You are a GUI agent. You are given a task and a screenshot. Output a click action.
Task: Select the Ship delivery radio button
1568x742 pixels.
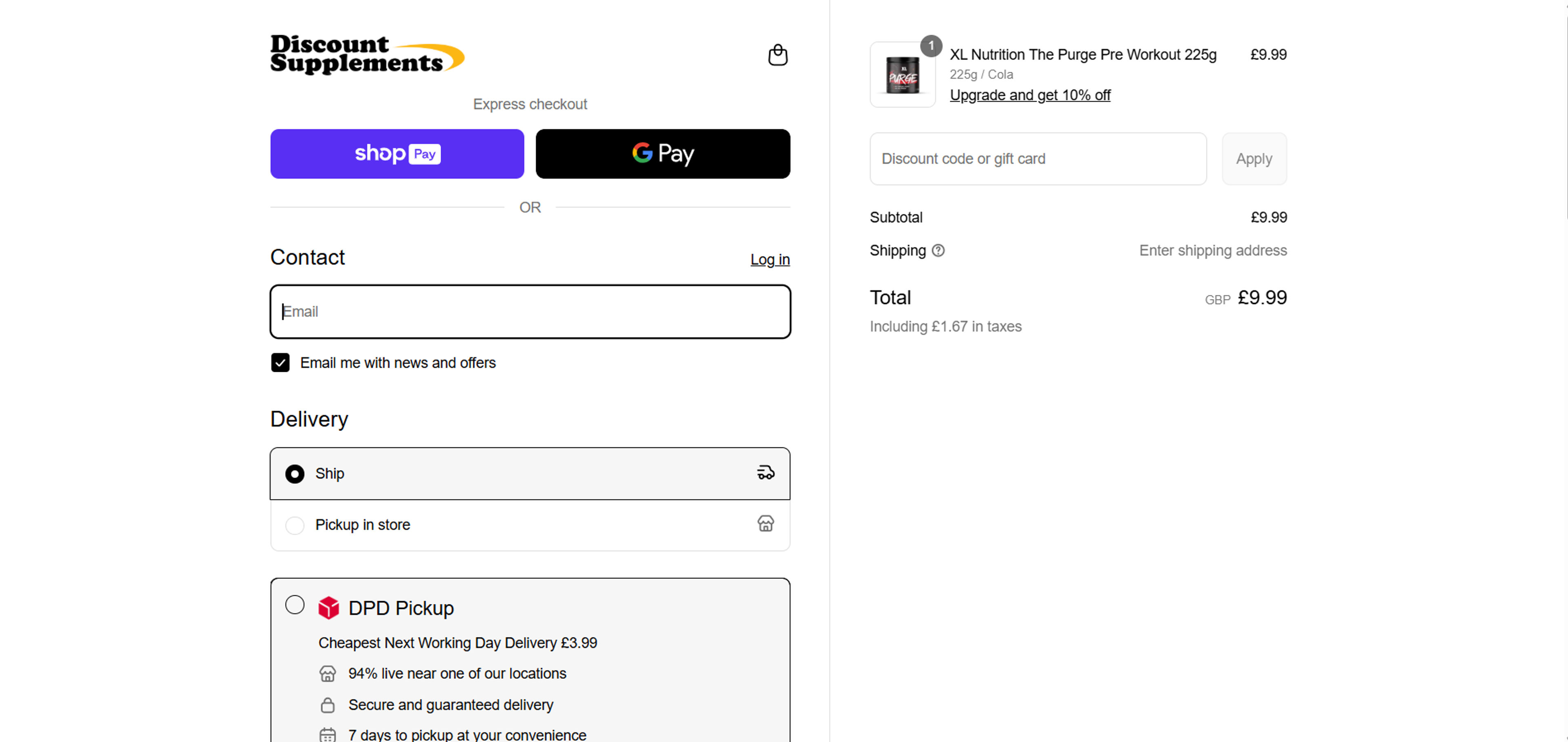pos(294,474)
